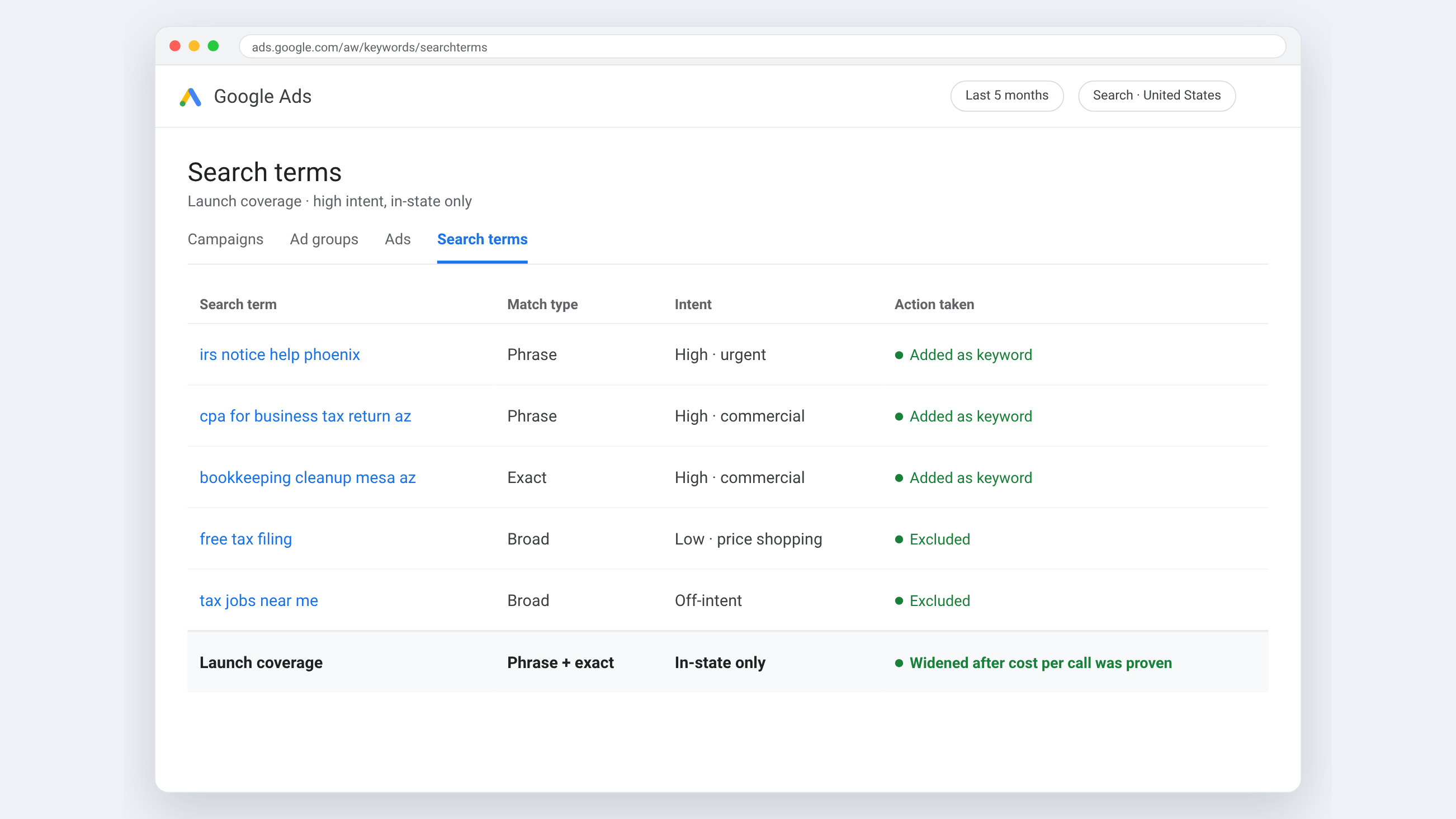Screen dimensions: 1456x819
Task: Click the Search terms page heading
Action: pos(264,172)
